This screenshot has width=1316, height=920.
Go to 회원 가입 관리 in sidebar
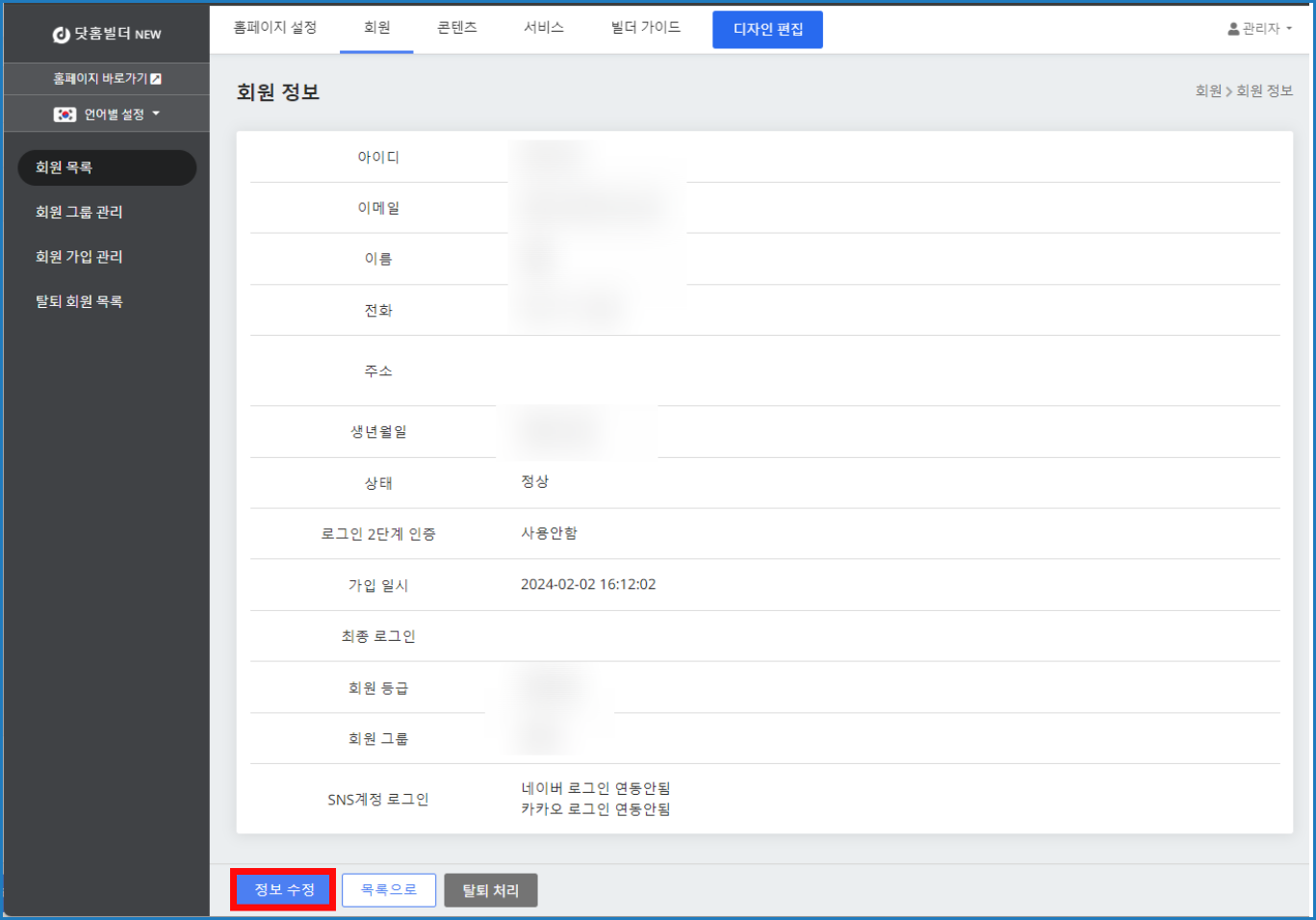click(x=79, y=257)
